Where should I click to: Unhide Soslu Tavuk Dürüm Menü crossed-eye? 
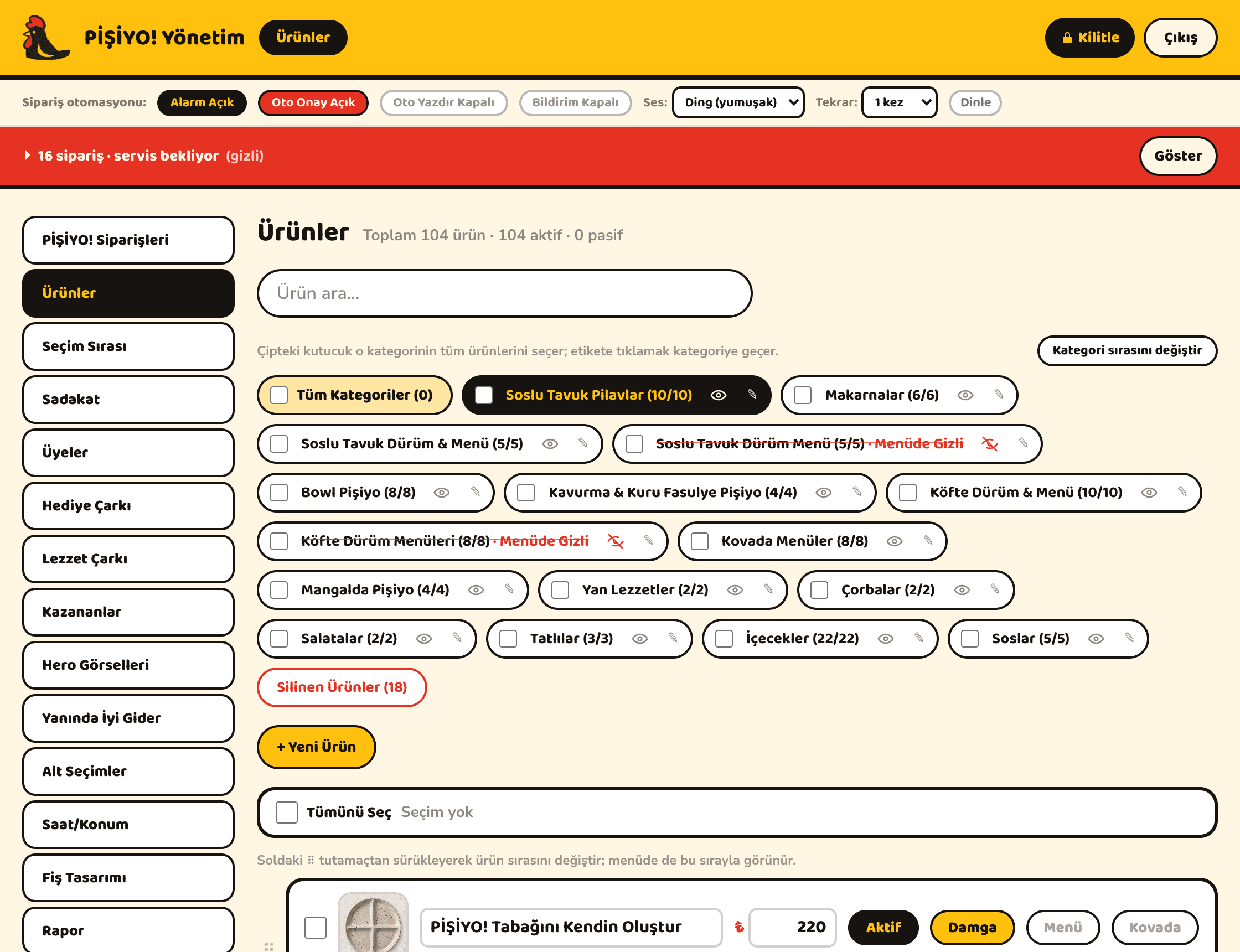click(989, 444)
